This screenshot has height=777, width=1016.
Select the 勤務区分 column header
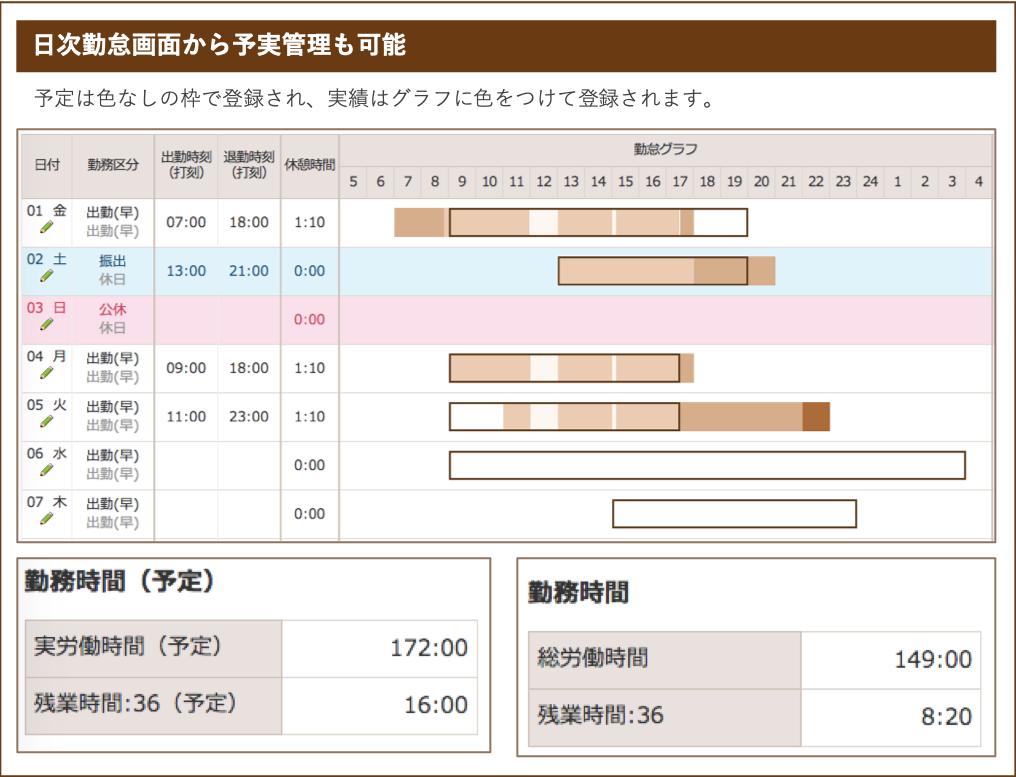click(x=113, y=165)
